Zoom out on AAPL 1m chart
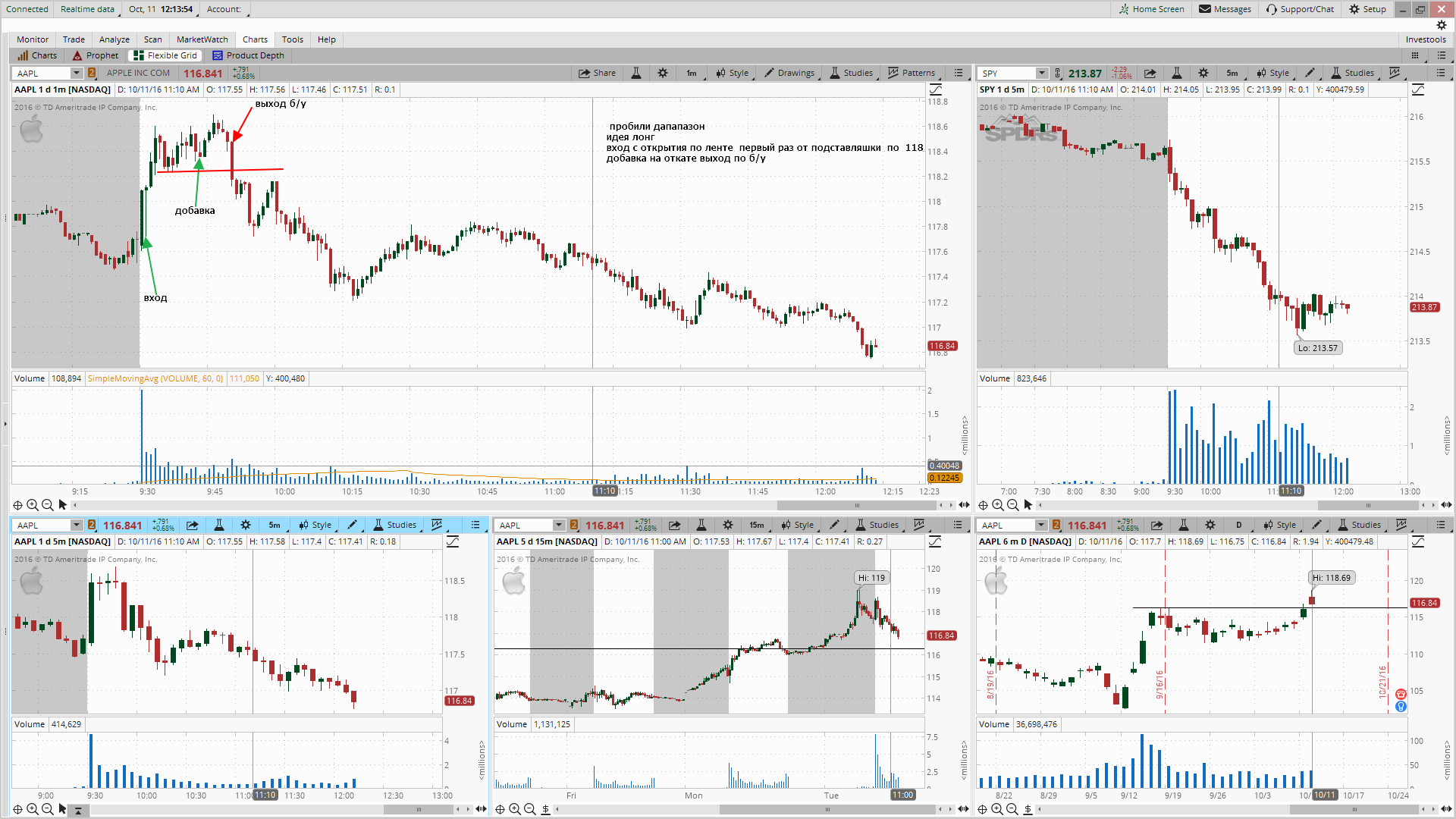 [47, 505]
